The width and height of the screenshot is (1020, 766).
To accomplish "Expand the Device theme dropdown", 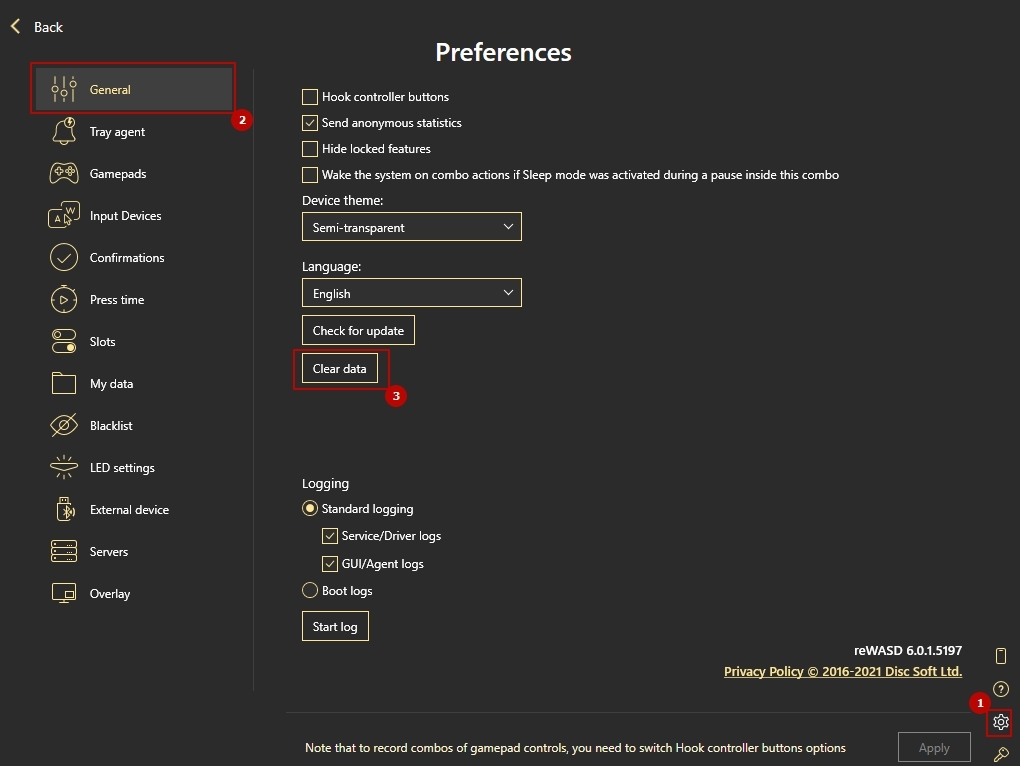I will coord(411,227).
